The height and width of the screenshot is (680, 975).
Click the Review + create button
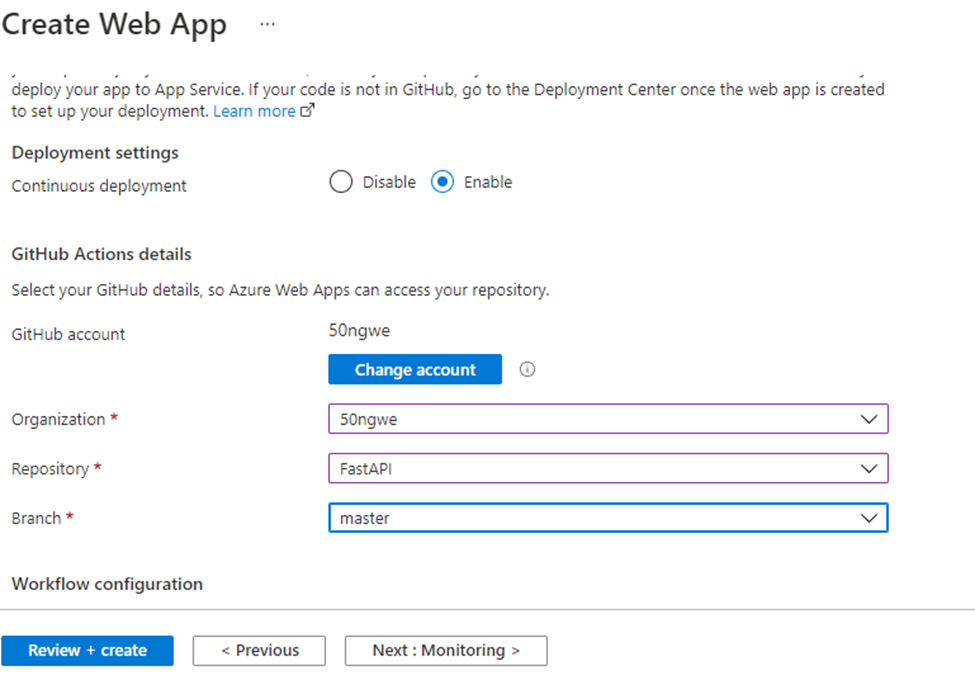click(x=87, y=651)
